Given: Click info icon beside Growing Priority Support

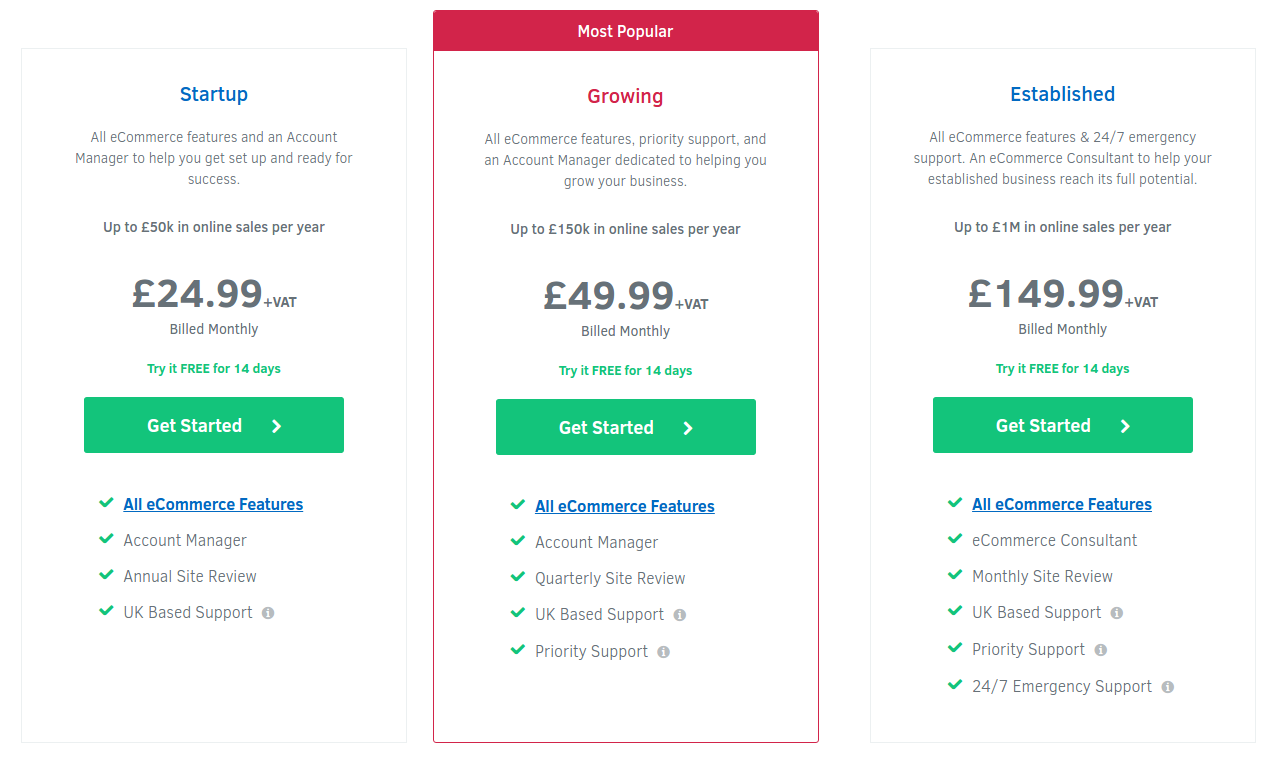Looking at the screenshot, I should (663, 652).
